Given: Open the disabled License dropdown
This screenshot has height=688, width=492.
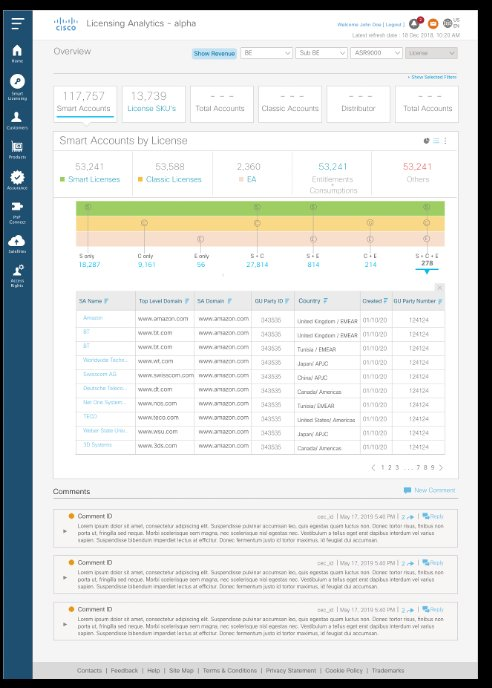Looking at the screenshot, I should [x=431, y=53].
